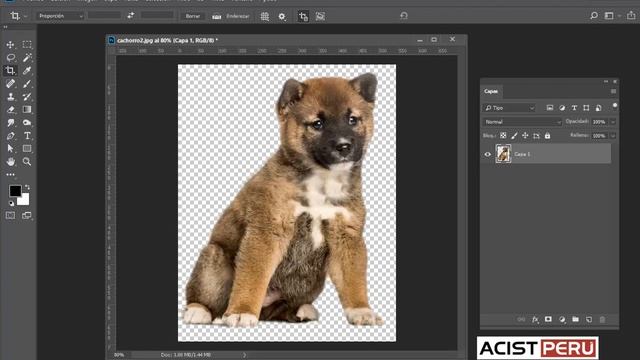
Task: Select the History Brush tool
Action: [27, 97]
